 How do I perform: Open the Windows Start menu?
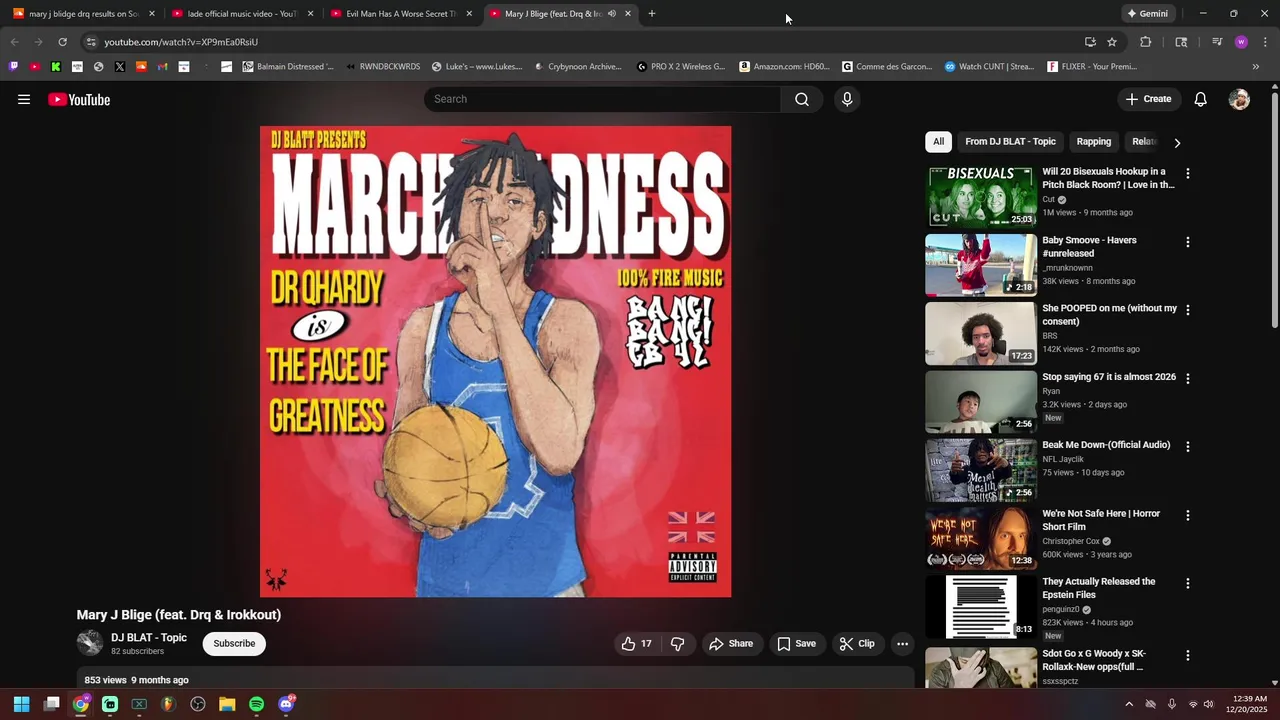(x=21, y=704)
